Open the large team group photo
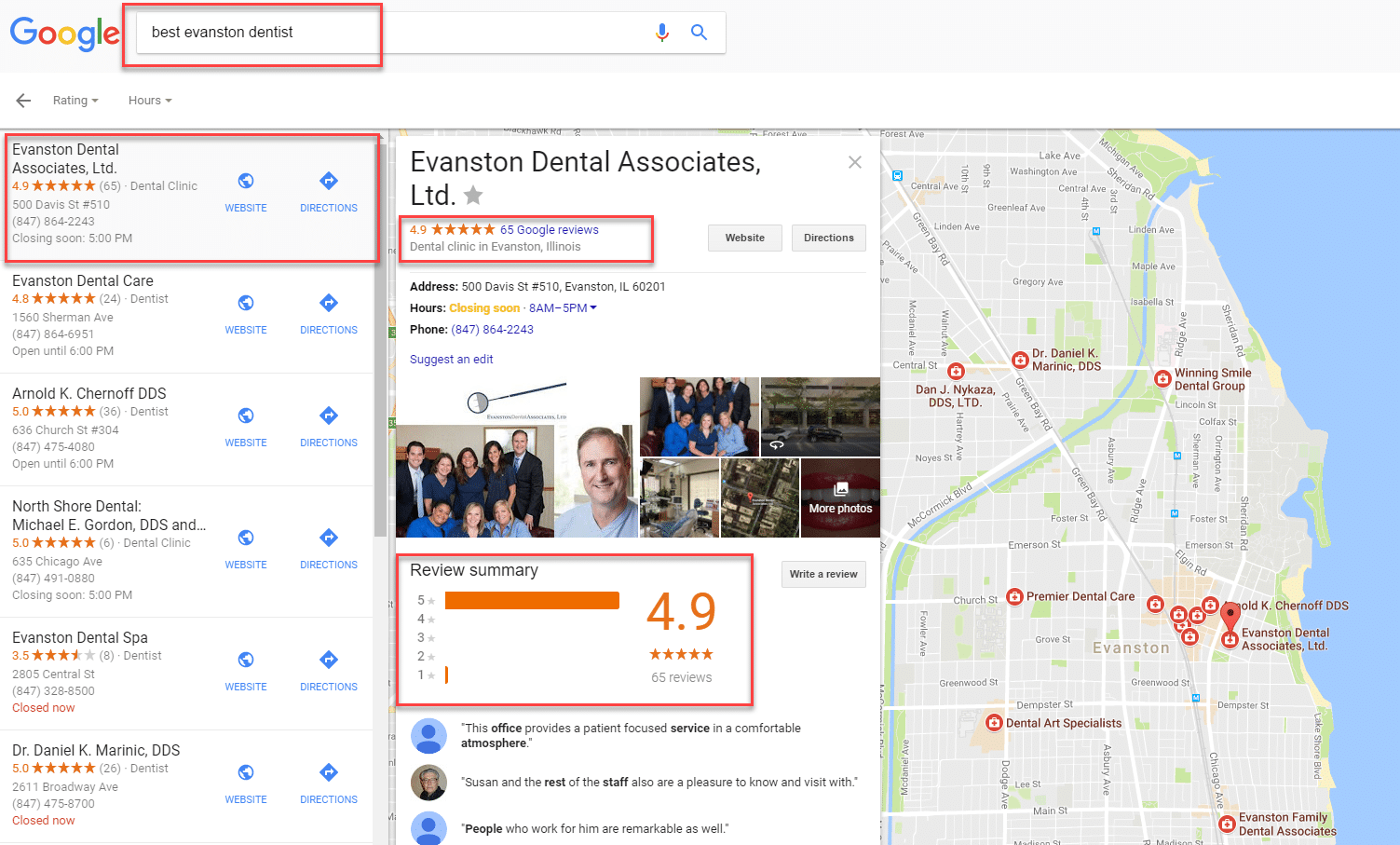This screenshot has height=845, width=1400. 475,482
